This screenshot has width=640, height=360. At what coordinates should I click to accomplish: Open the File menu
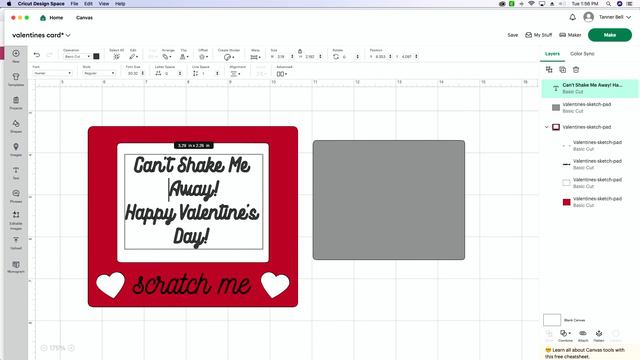(x=74, y=4)
